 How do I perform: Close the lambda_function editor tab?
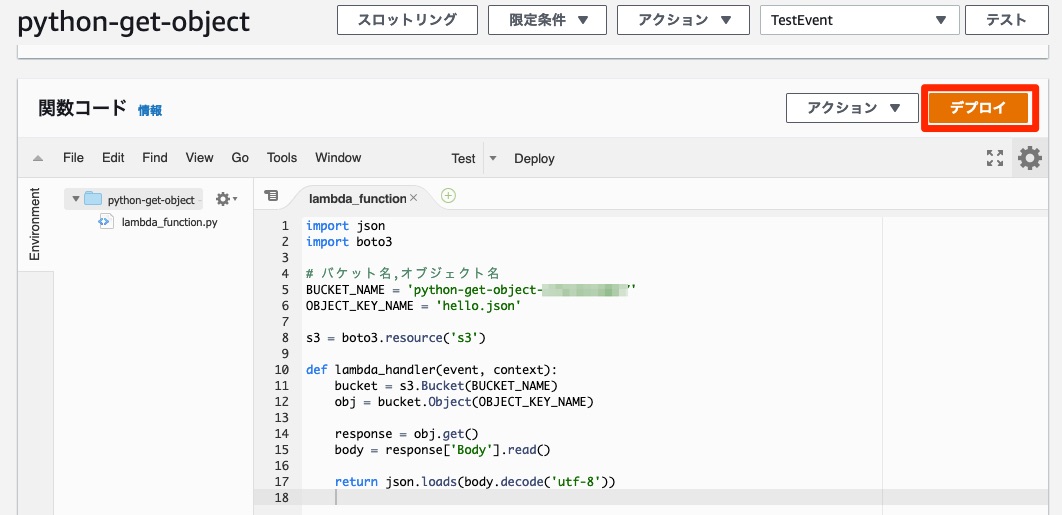pyautogui.click(x=413, y=198)
